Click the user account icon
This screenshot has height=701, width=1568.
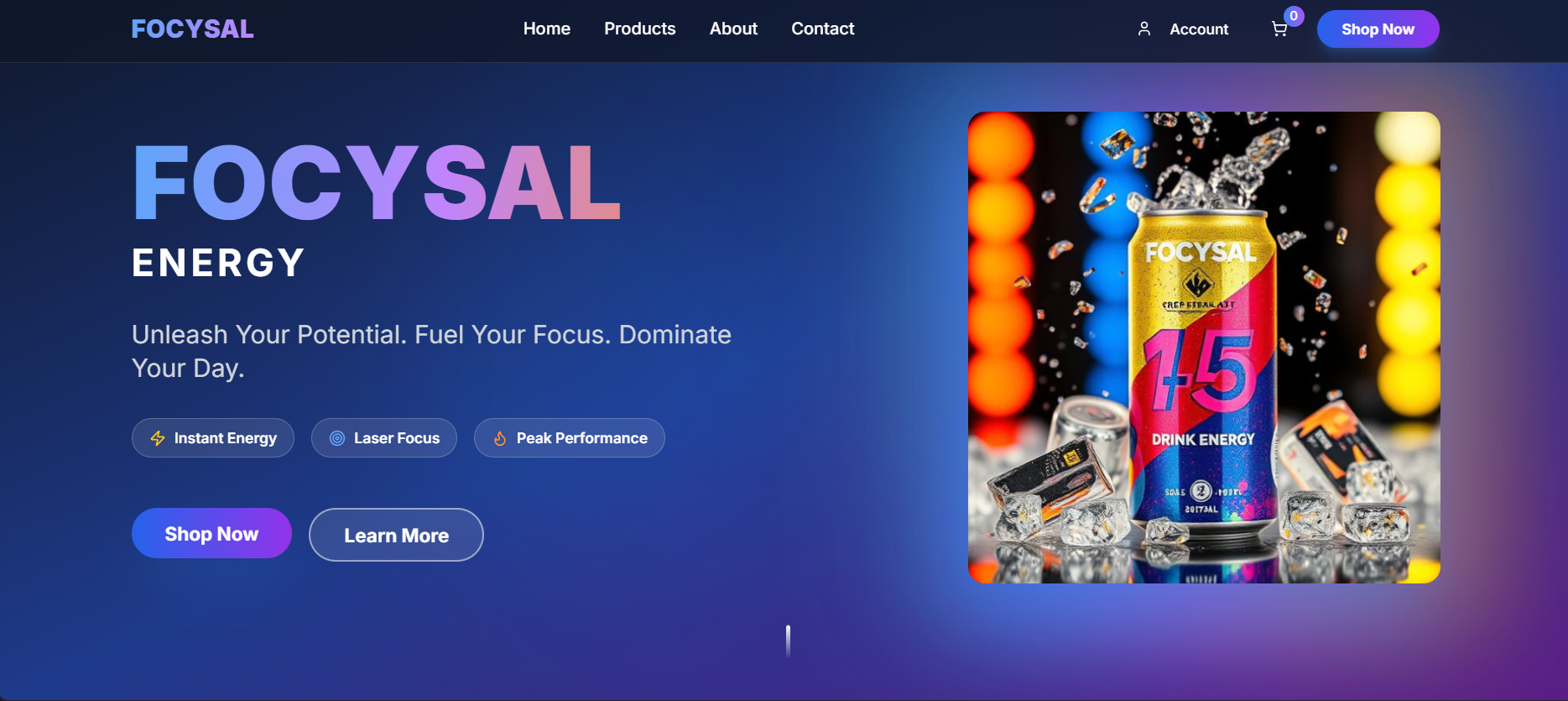point(1143,29)
